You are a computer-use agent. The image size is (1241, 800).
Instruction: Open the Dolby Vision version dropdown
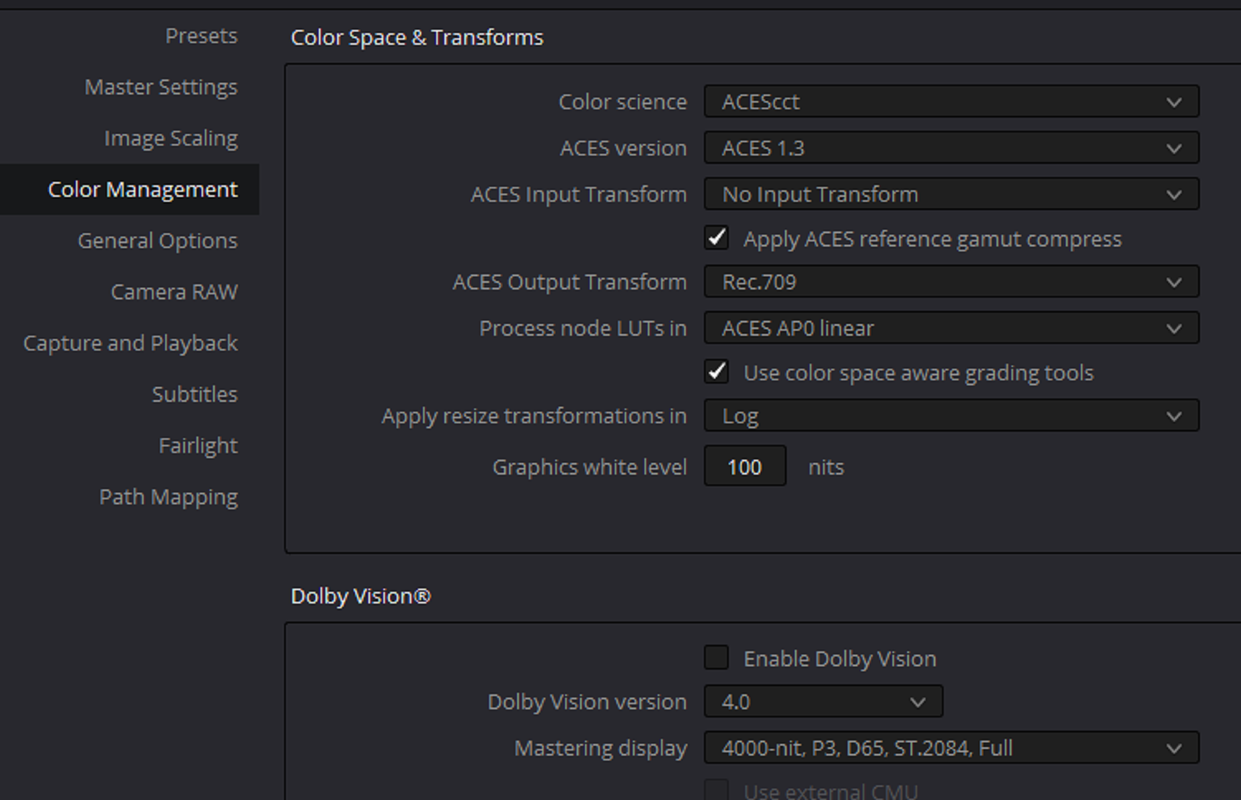823,702
